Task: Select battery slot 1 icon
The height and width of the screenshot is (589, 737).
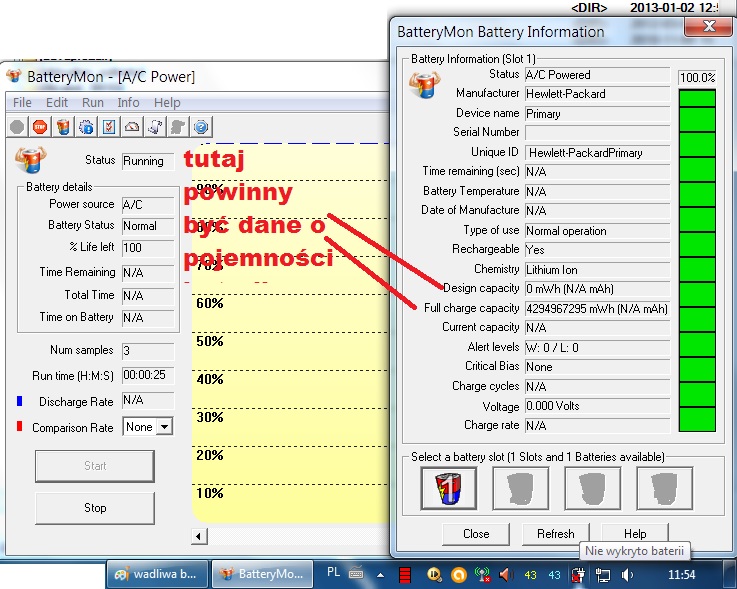Action: (449, 488)
